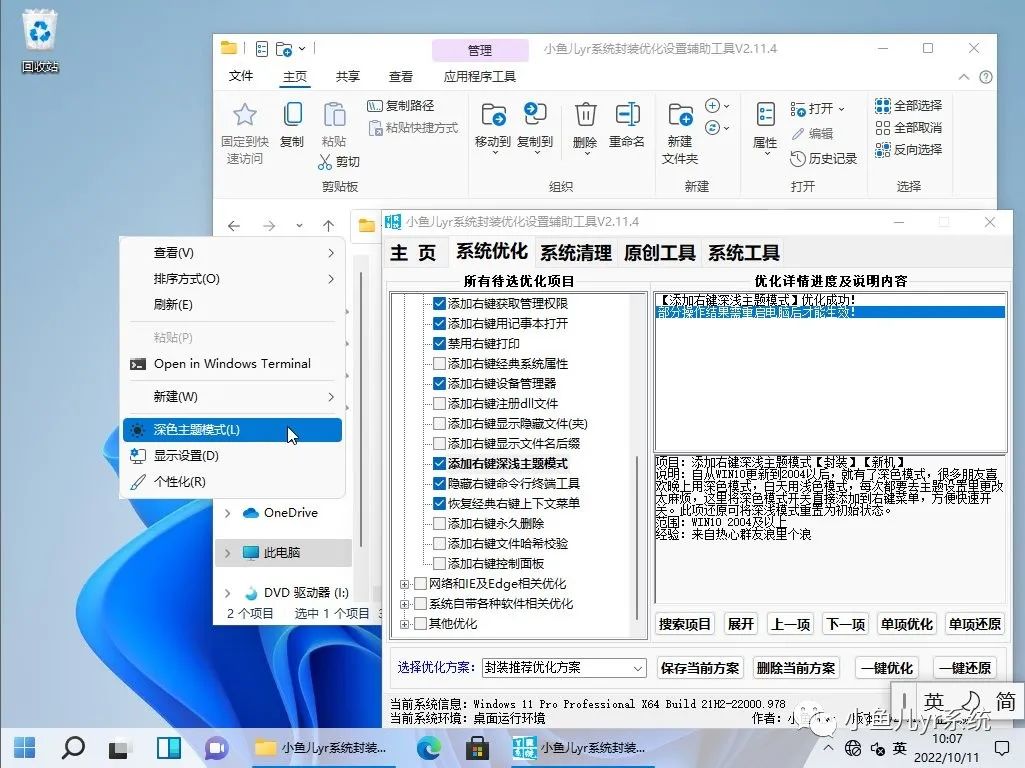Click Copy Path (复制路径) in the ribbon

tap(401, 106)
